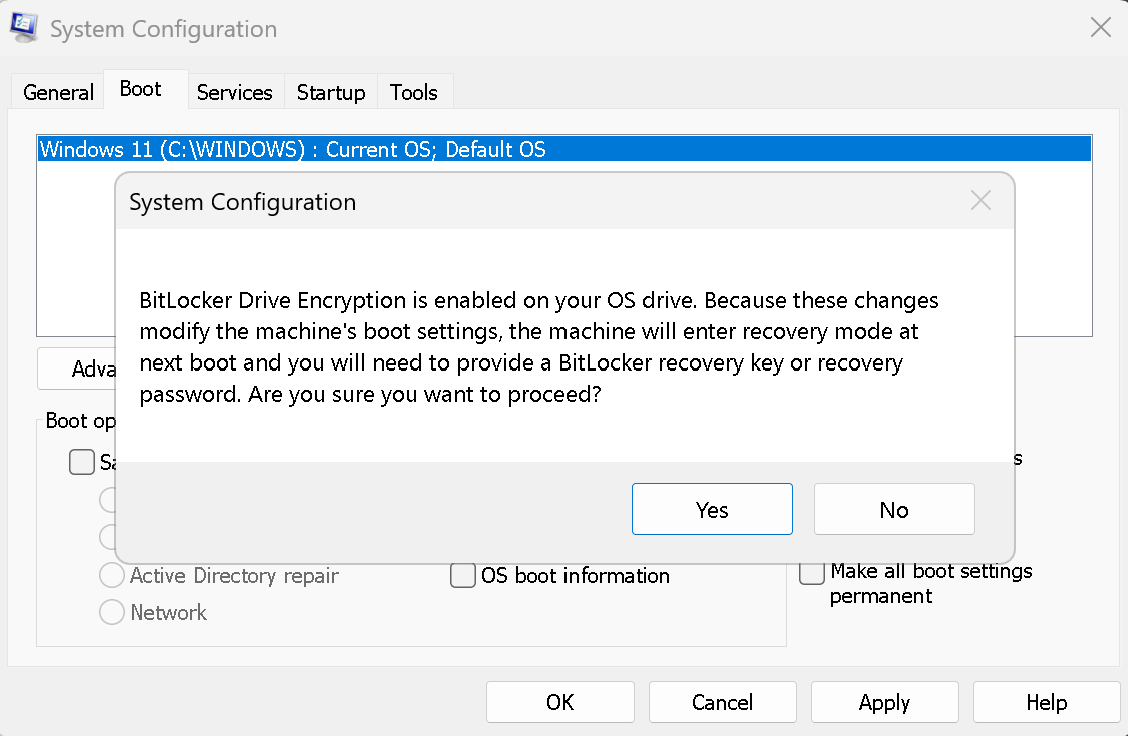Open the Tools tab

[x=414, y=92]
